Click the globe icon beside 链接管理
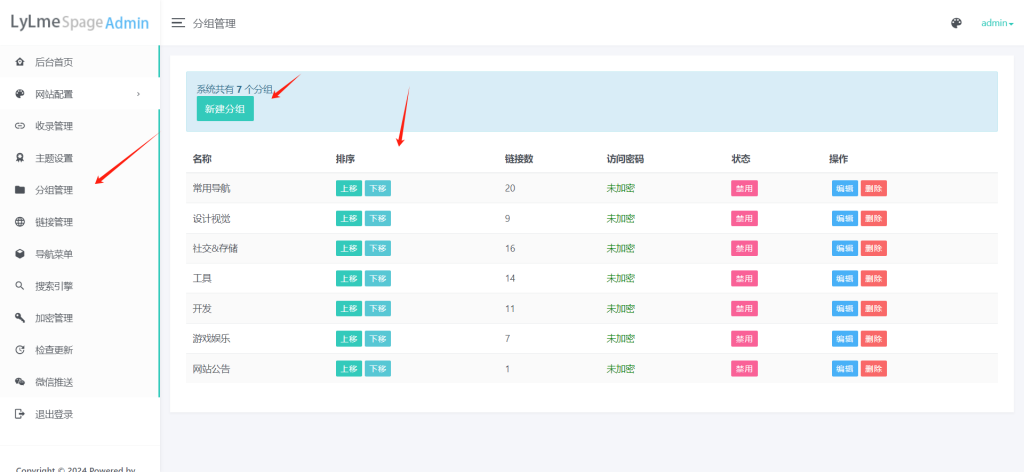The width and height of the screenshot is (1024, 472). (20, 222)
